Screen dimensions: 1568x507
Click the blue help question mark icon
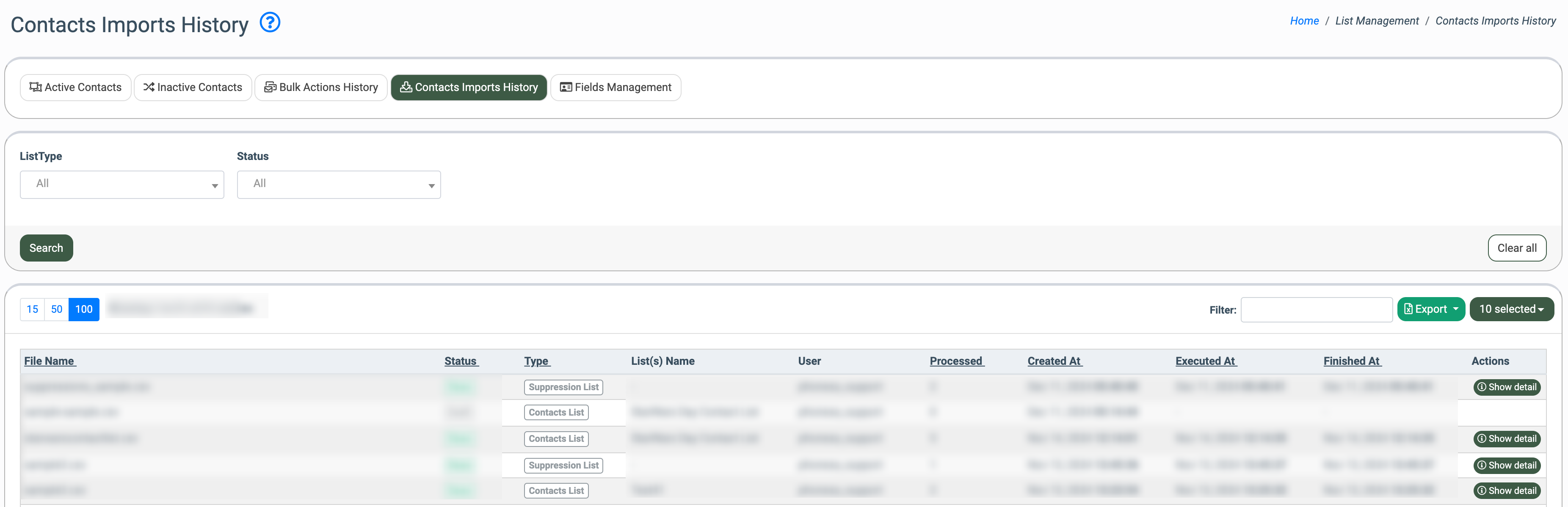pos(270,23)
